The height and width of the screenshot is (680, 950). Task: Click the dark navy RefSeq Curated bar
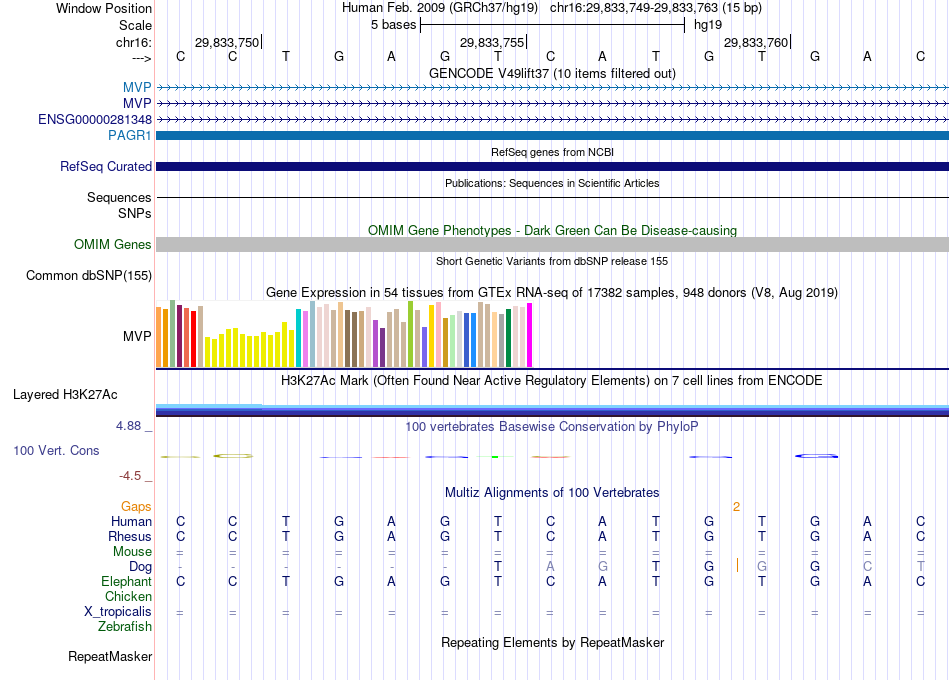pos(553,166)
